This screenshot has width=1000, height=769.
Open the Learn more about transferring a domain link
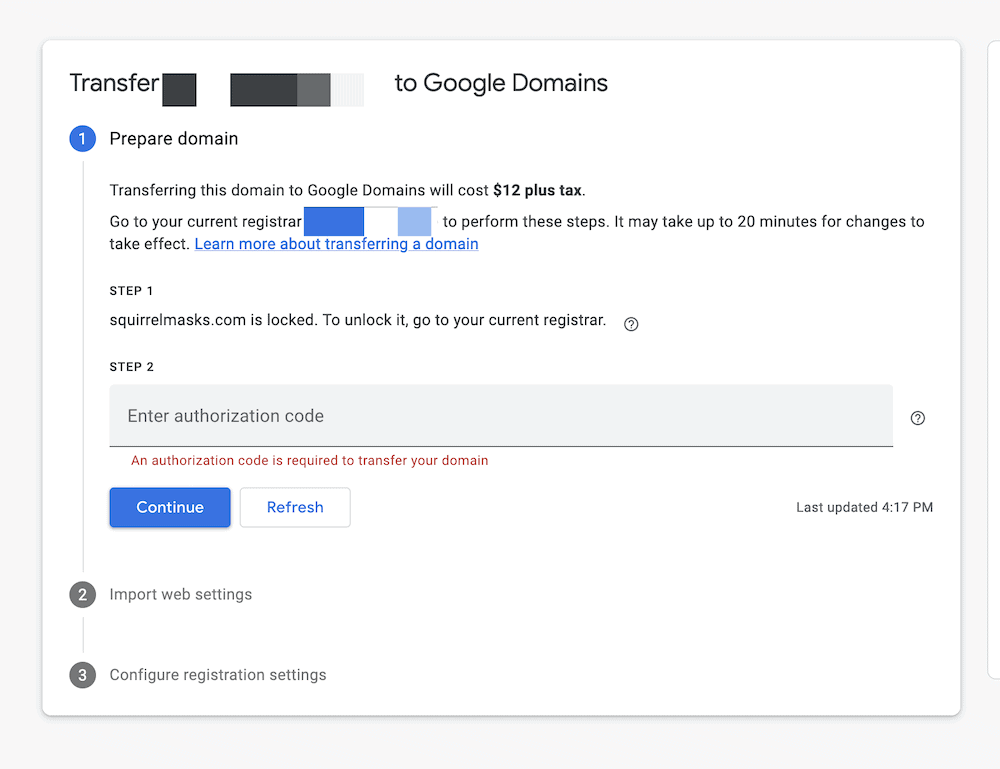[x=336, y=244]
